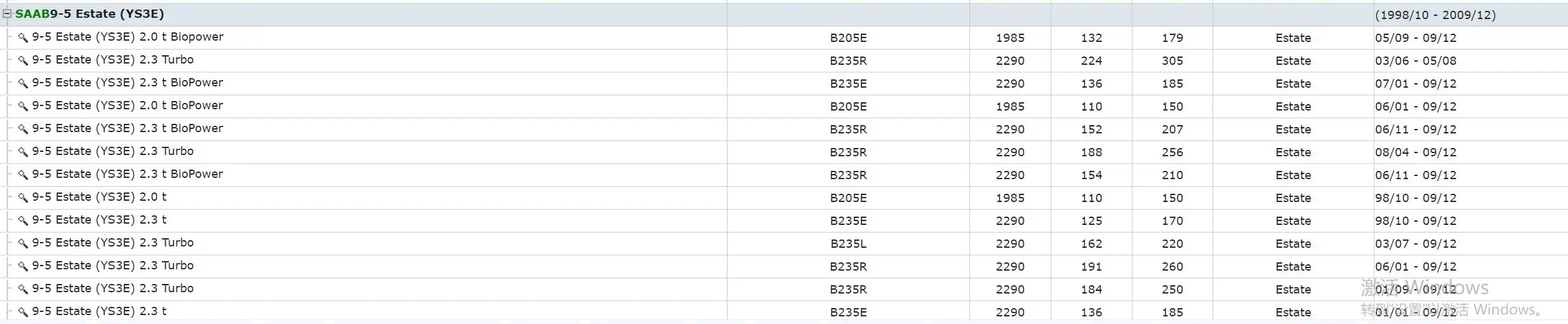Click the (1998/10 - 2009/12) header date range

point(1435,15)
